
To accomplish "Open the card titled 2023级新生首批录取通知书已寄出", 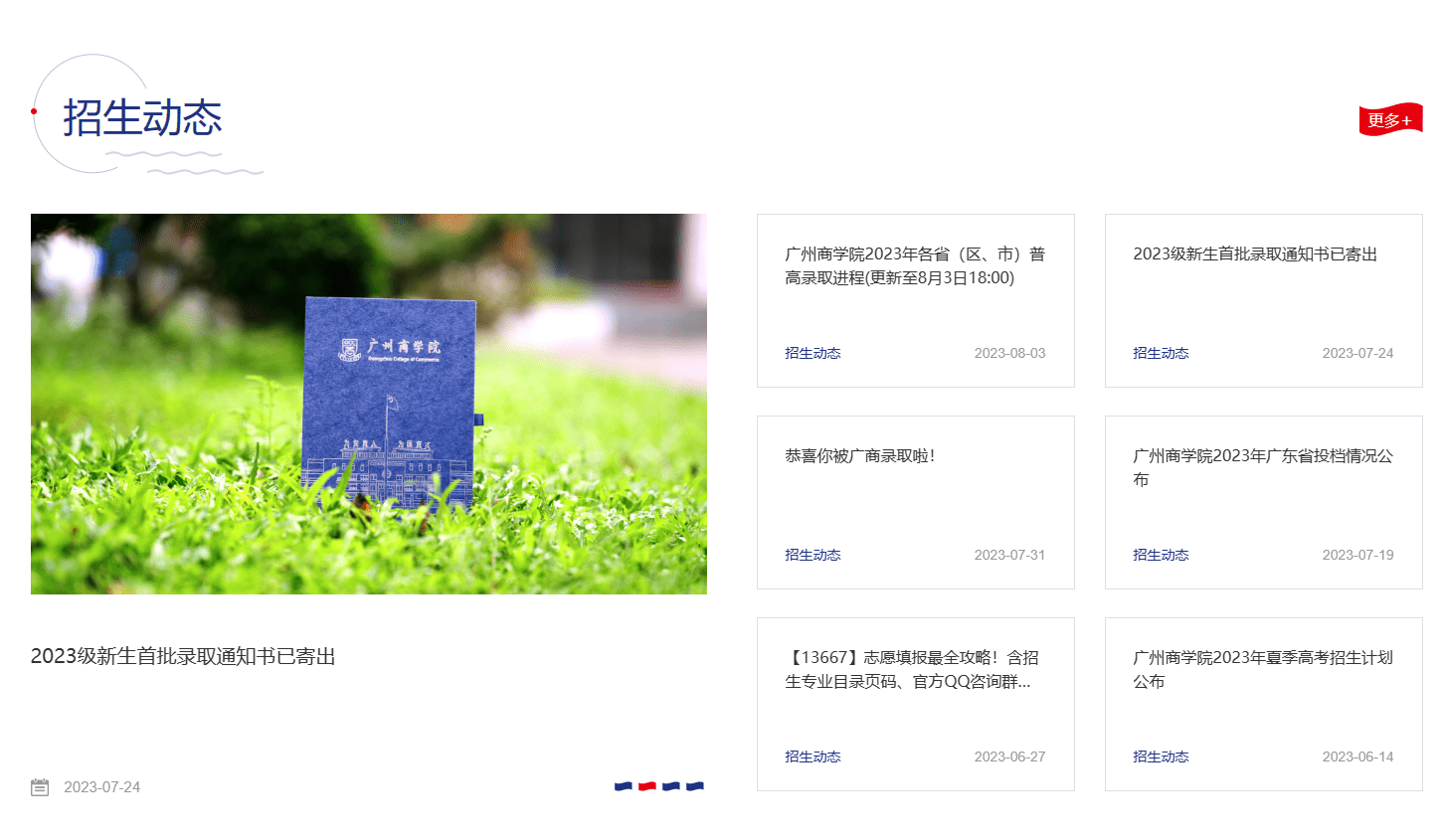I will click(x=1254, y=254).
